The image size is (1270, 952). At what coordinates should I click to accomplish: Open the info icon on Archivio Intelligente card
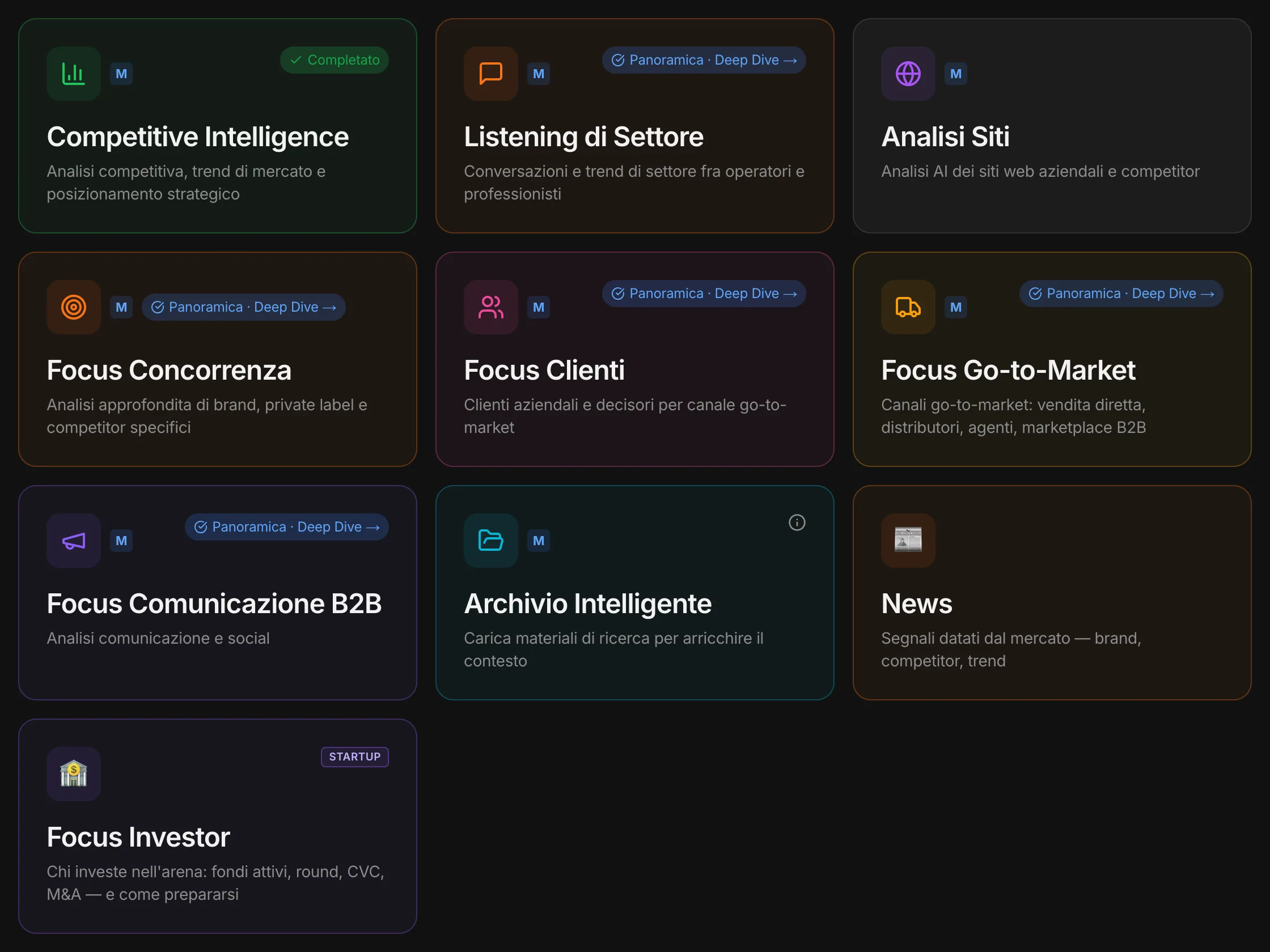(x=797, y=522)
